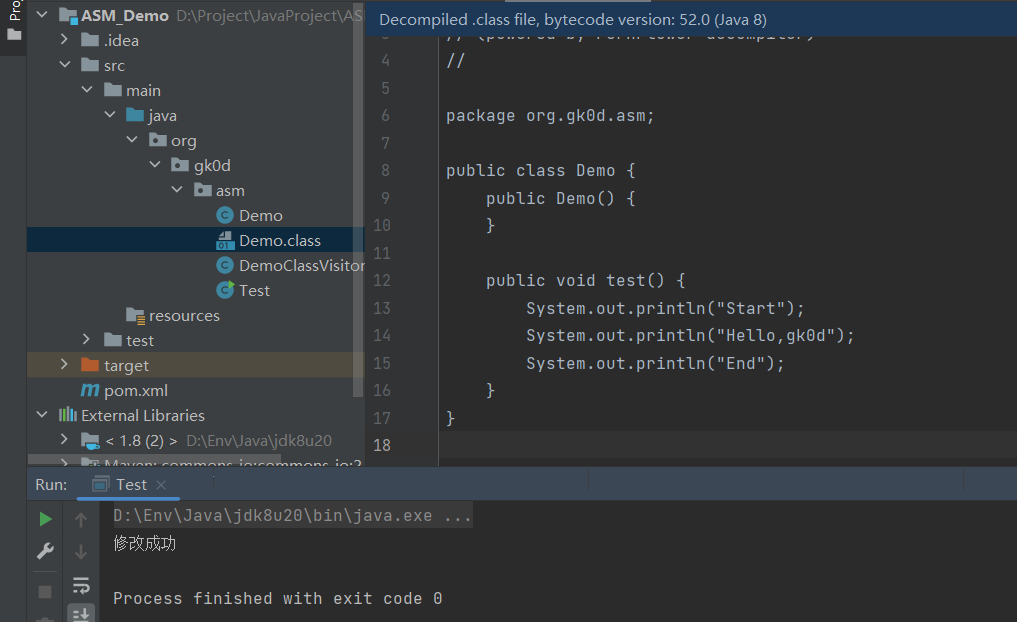Click the resources folder icon
This screenshot has height=622, width=1017.
pos(135,316)
